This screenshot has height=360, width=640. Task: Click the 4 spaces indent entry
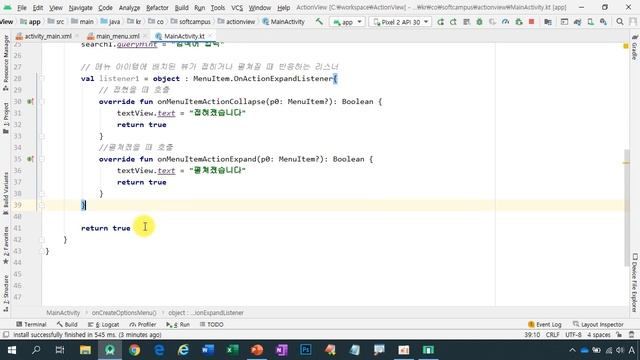(x=599, y=335)
